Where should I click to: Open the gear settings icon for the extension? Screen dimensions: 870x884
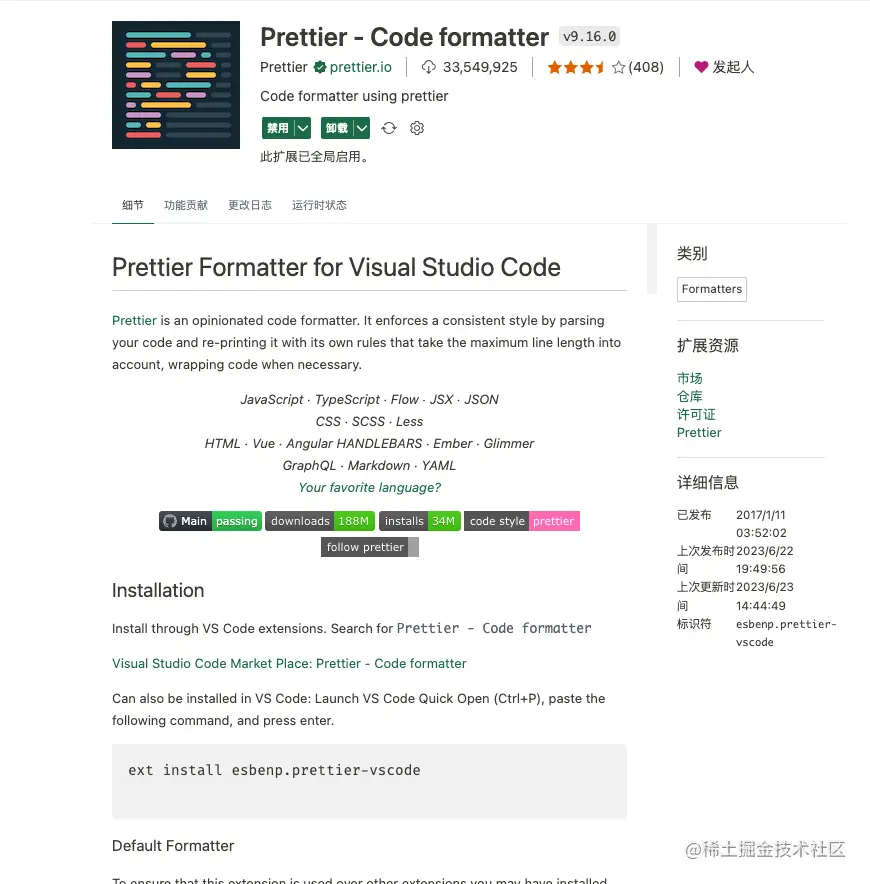(x=417, y=128)
